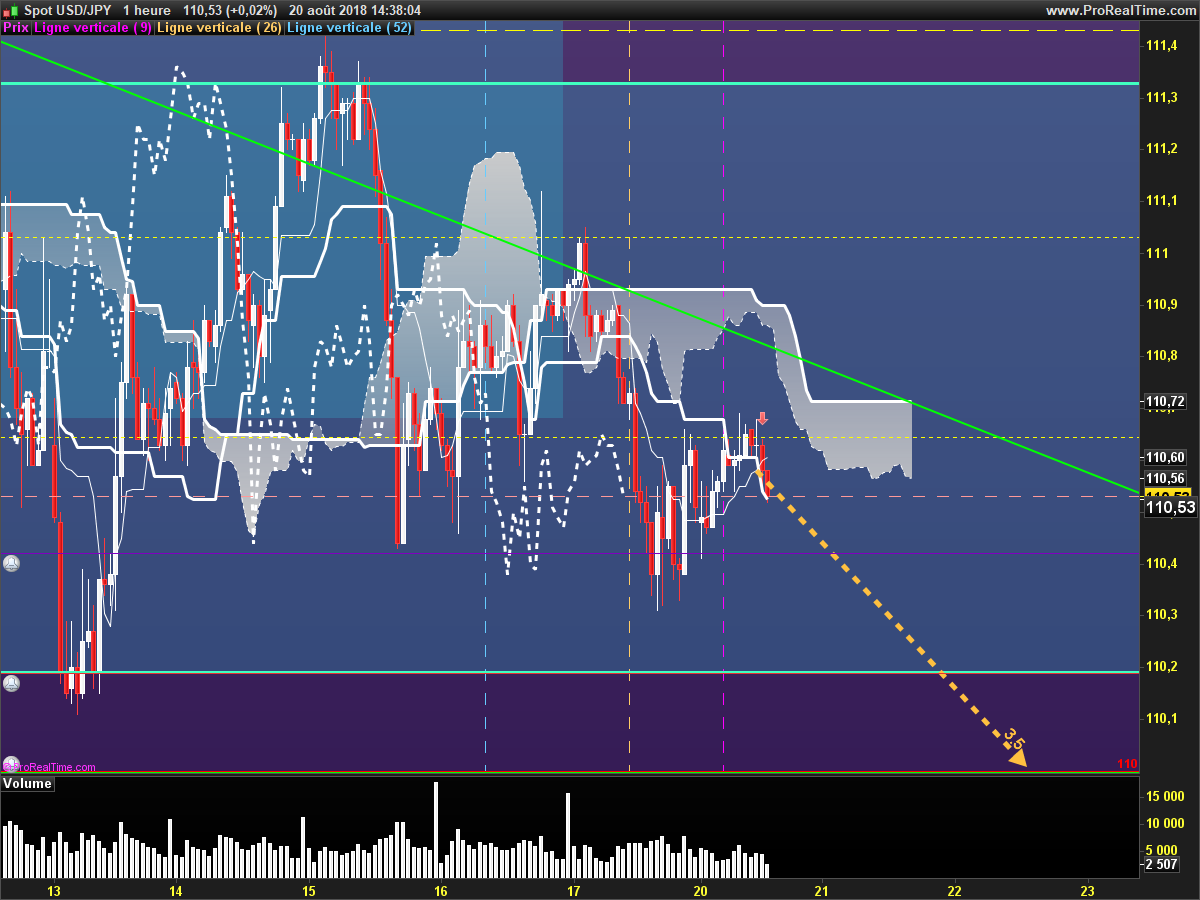Image resolution: width=1200 pixels, height=900 pixels.
Task: Click date 20 on the time axis
Action: [x=700, y=890]
